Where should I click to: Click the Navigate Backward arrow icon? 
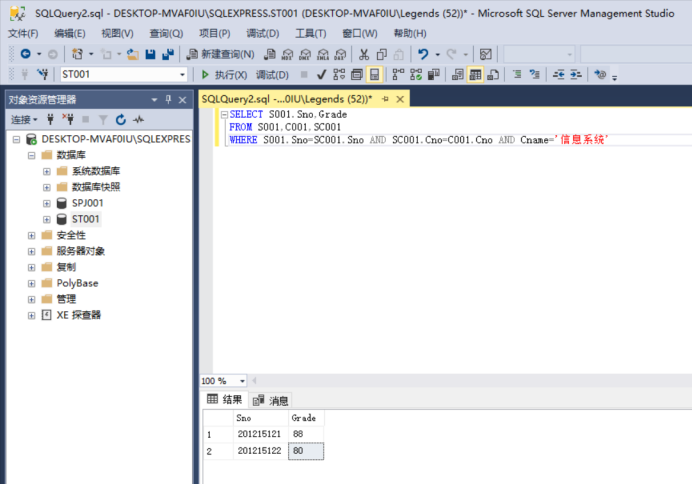(x=26, y=54)
